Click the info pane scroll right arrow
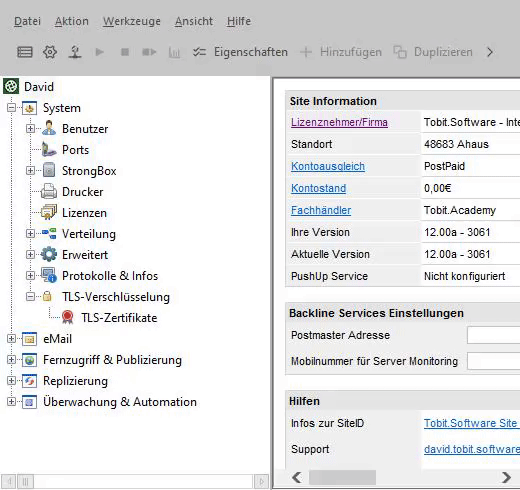The height and width of the screenshot is (490, 520). (506, 477)
